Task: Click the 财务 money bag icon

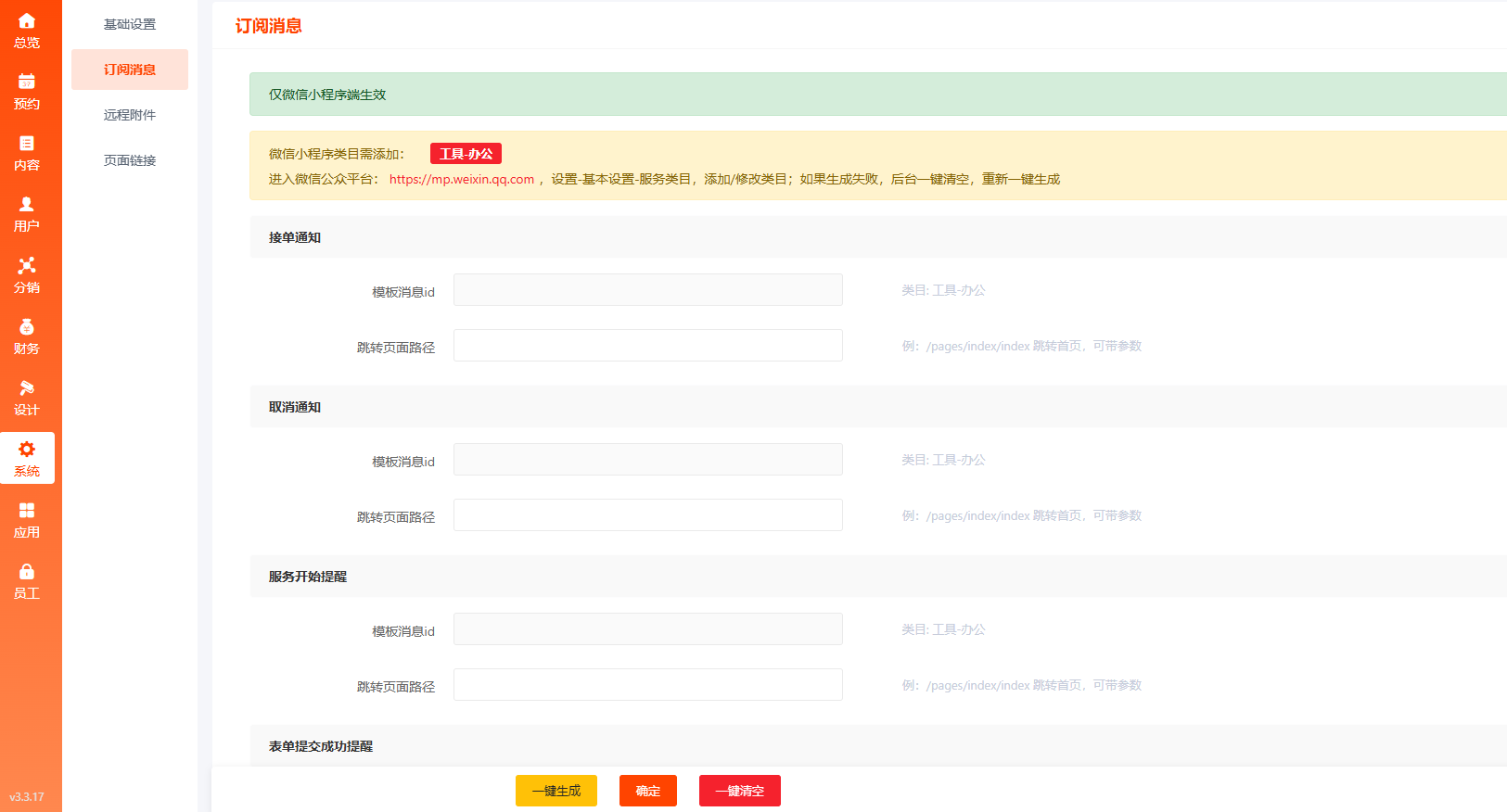Action: [27, 327]
